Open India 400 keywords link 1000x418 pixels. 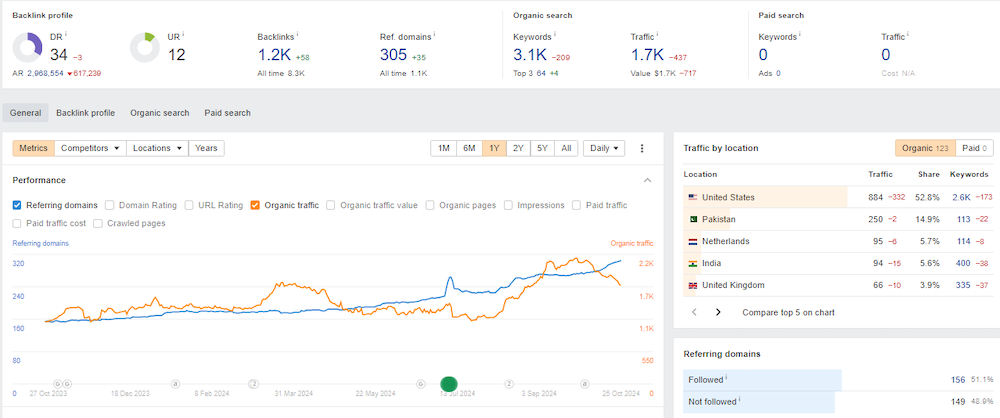(x=963, y=264)
